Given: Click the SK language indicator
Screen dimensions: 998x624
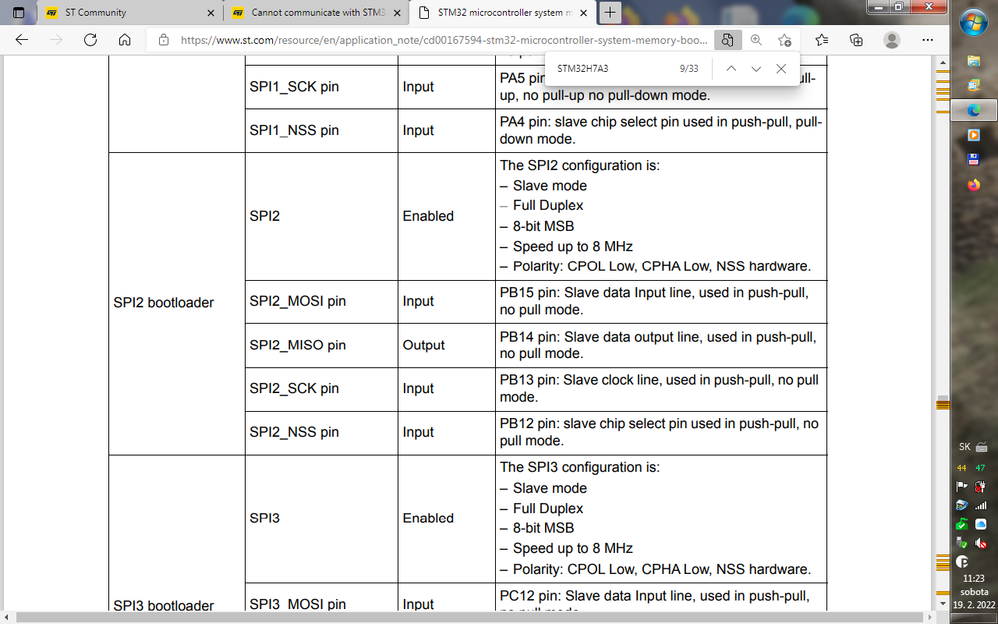Looking at the screenshot, I should (964, 447).
